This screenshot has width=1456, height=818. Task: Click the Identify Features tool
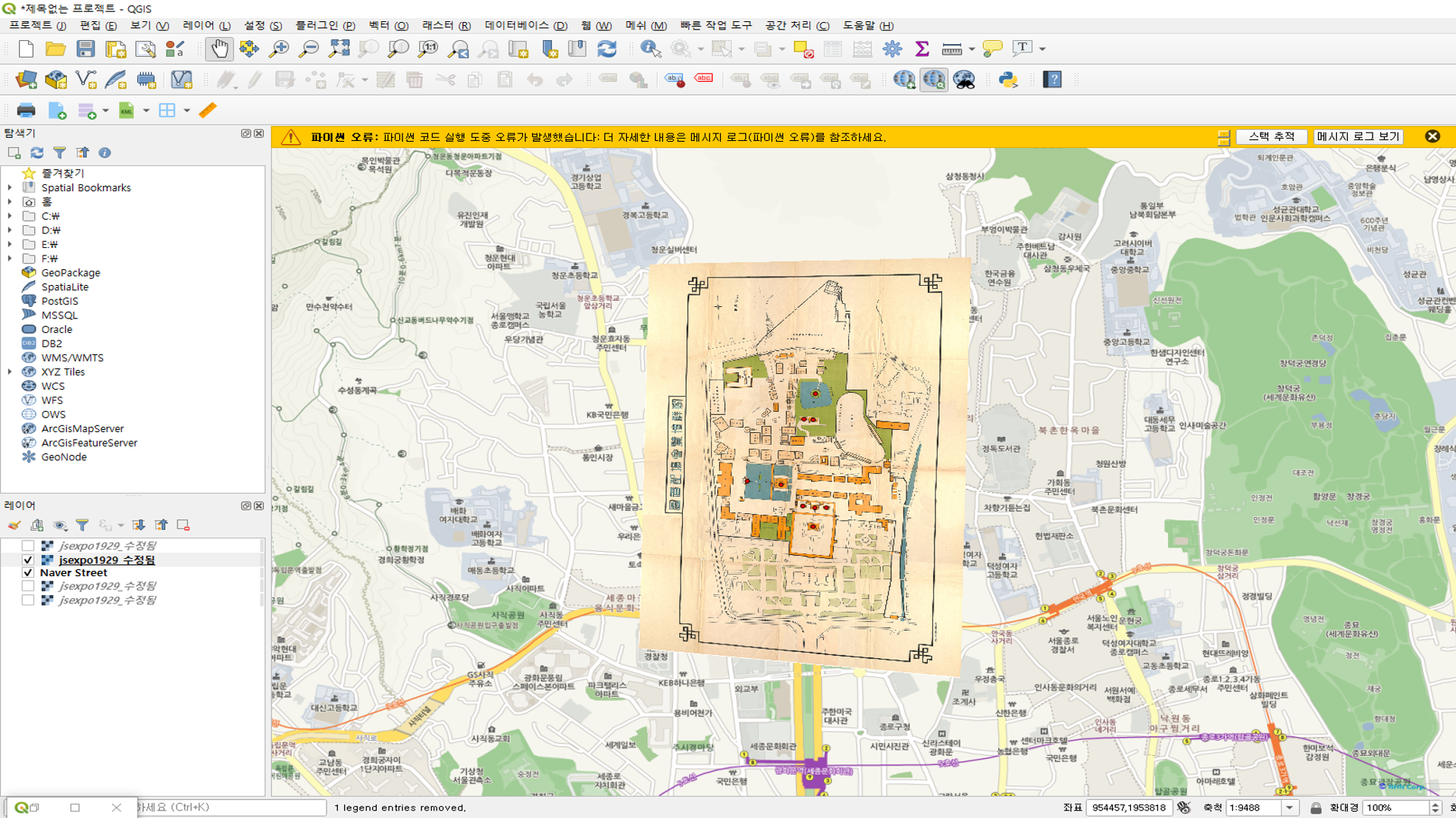pyautogui.click(x=650, y=49)
